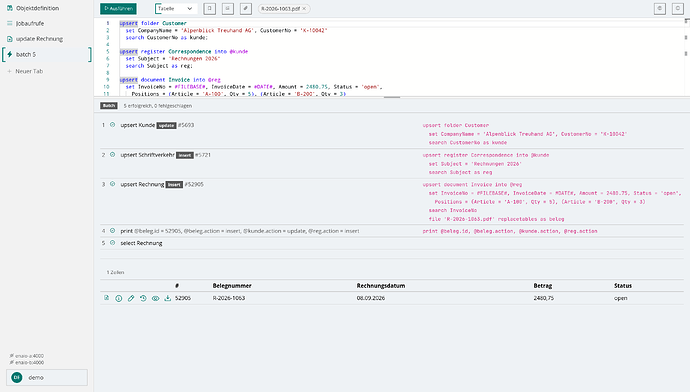Place the cursor on line 6 set Subject
This screenshot has width=690, height=392.
point(172,59)
